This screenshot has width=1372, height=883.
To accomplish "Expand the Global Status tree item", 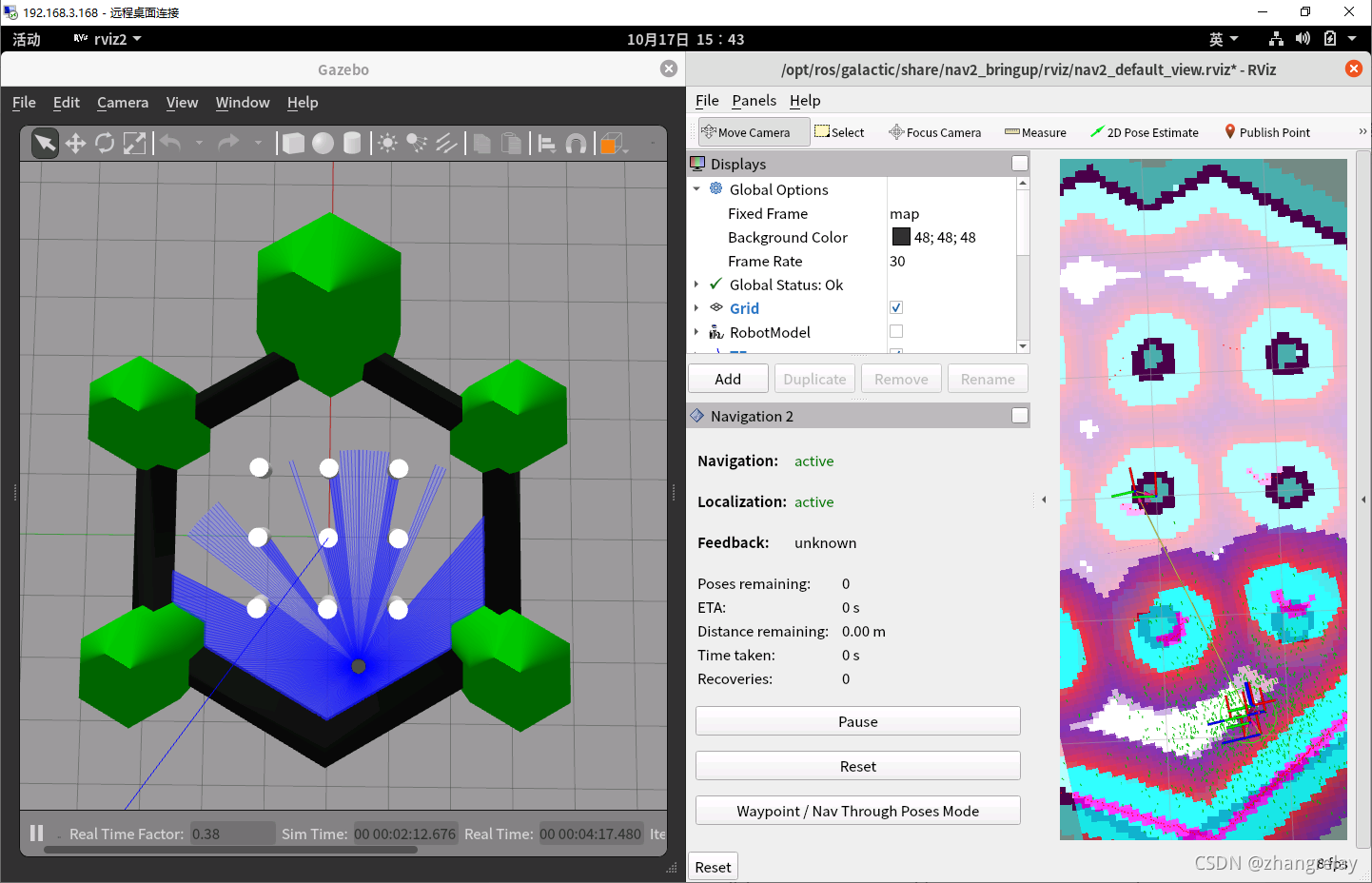I will coord(696,285).
